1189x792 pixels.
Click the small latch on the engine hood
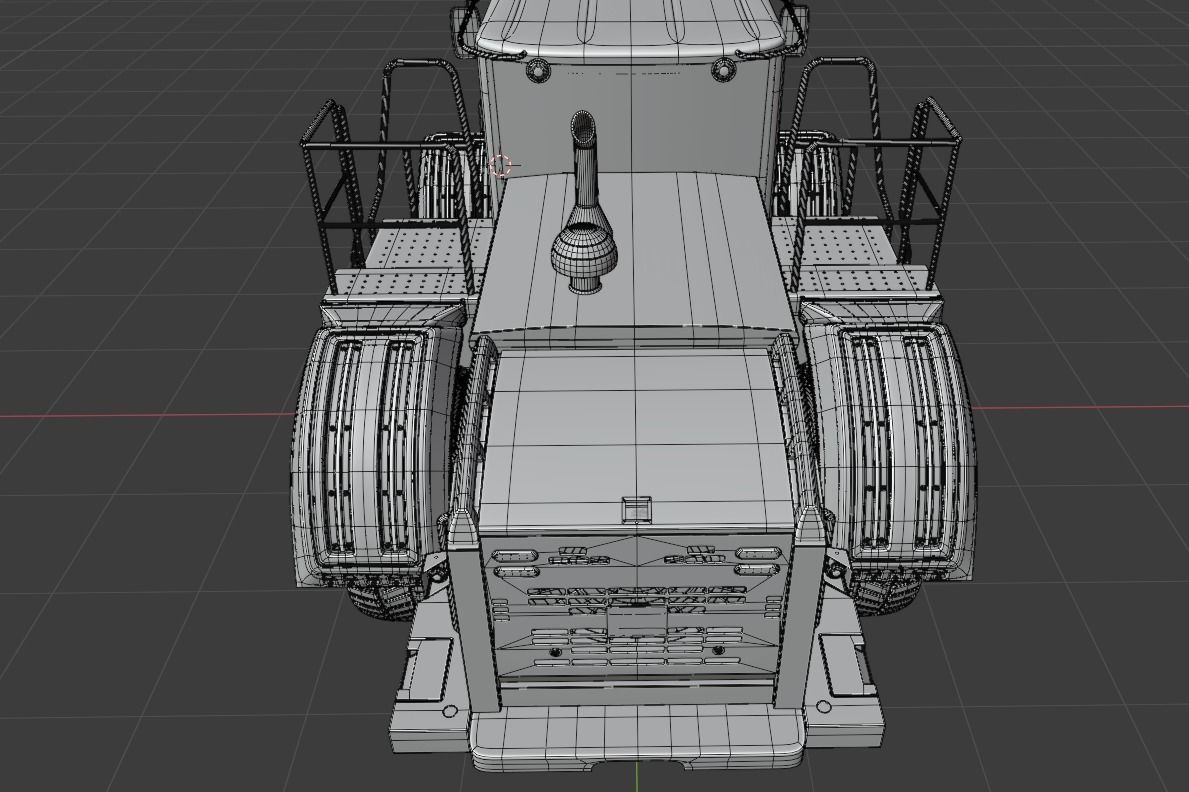[636, 508]
